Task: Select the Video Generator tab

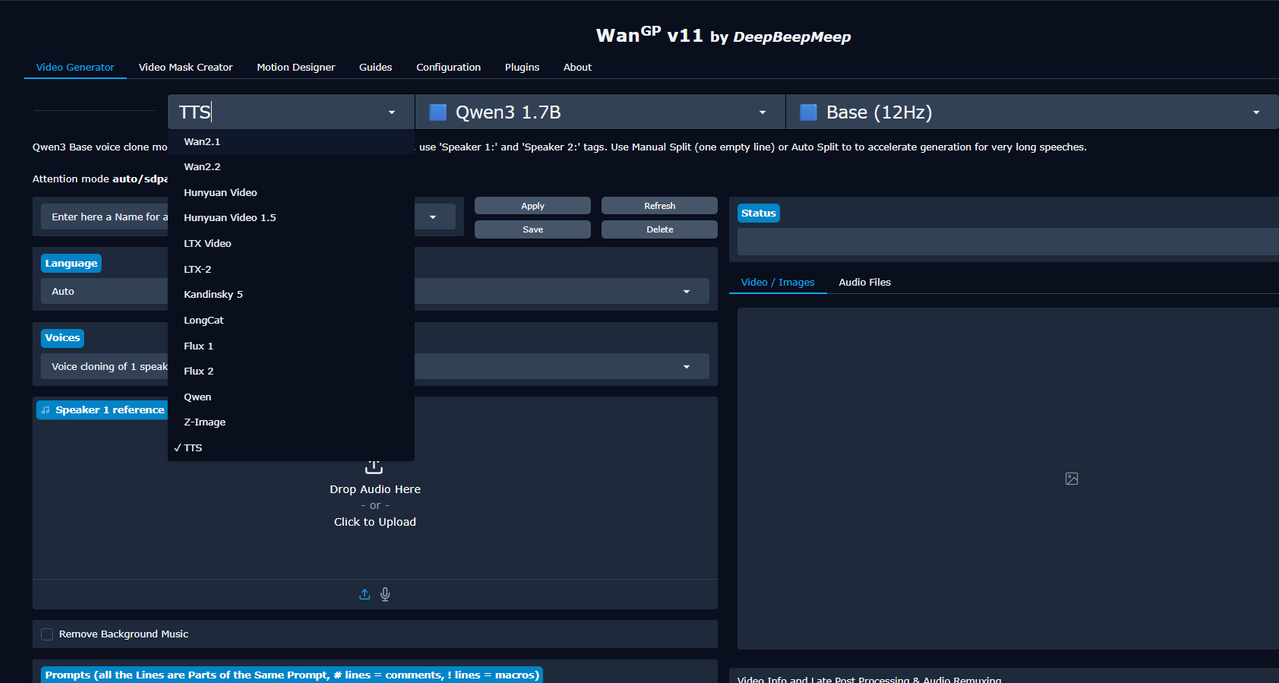Action: (75, 67)
